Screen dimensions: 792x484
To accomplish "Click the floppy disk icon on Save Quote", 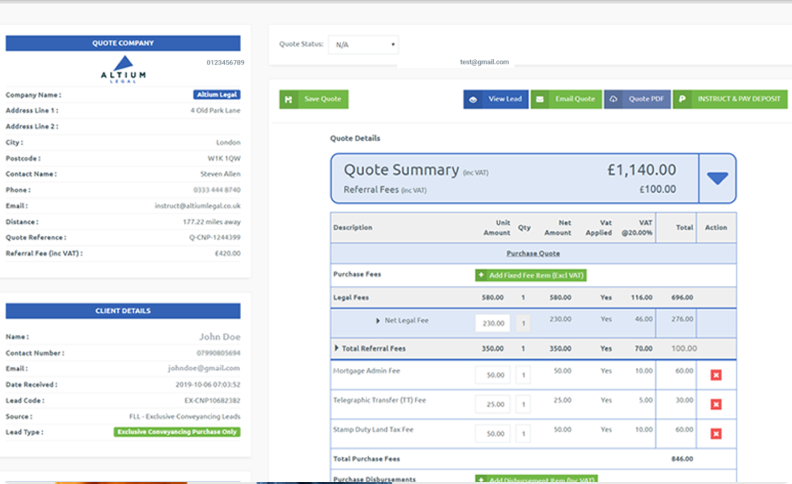I will coord(288,100).
